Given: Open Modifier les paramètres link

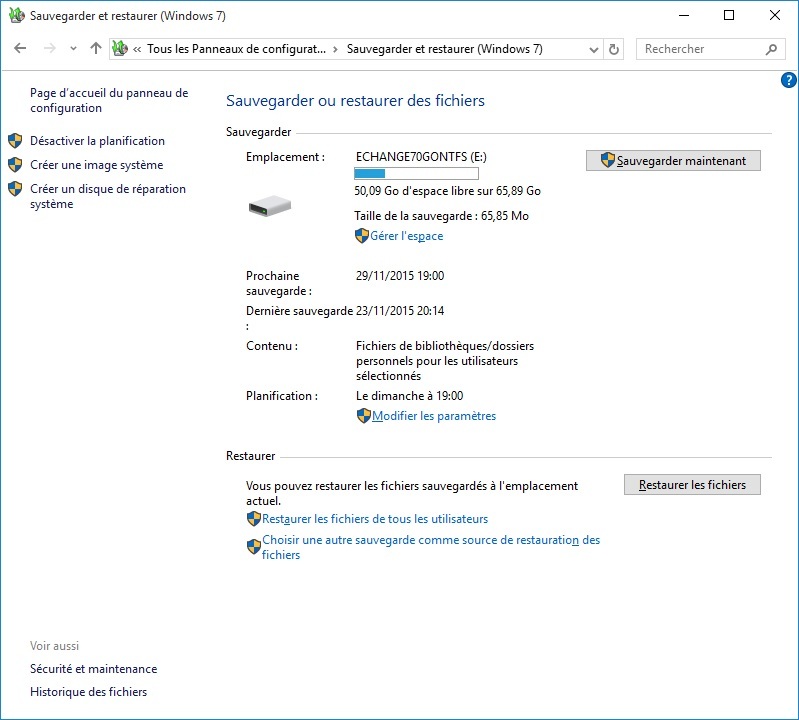Looking at the screenshot, I should coord(434,416).
